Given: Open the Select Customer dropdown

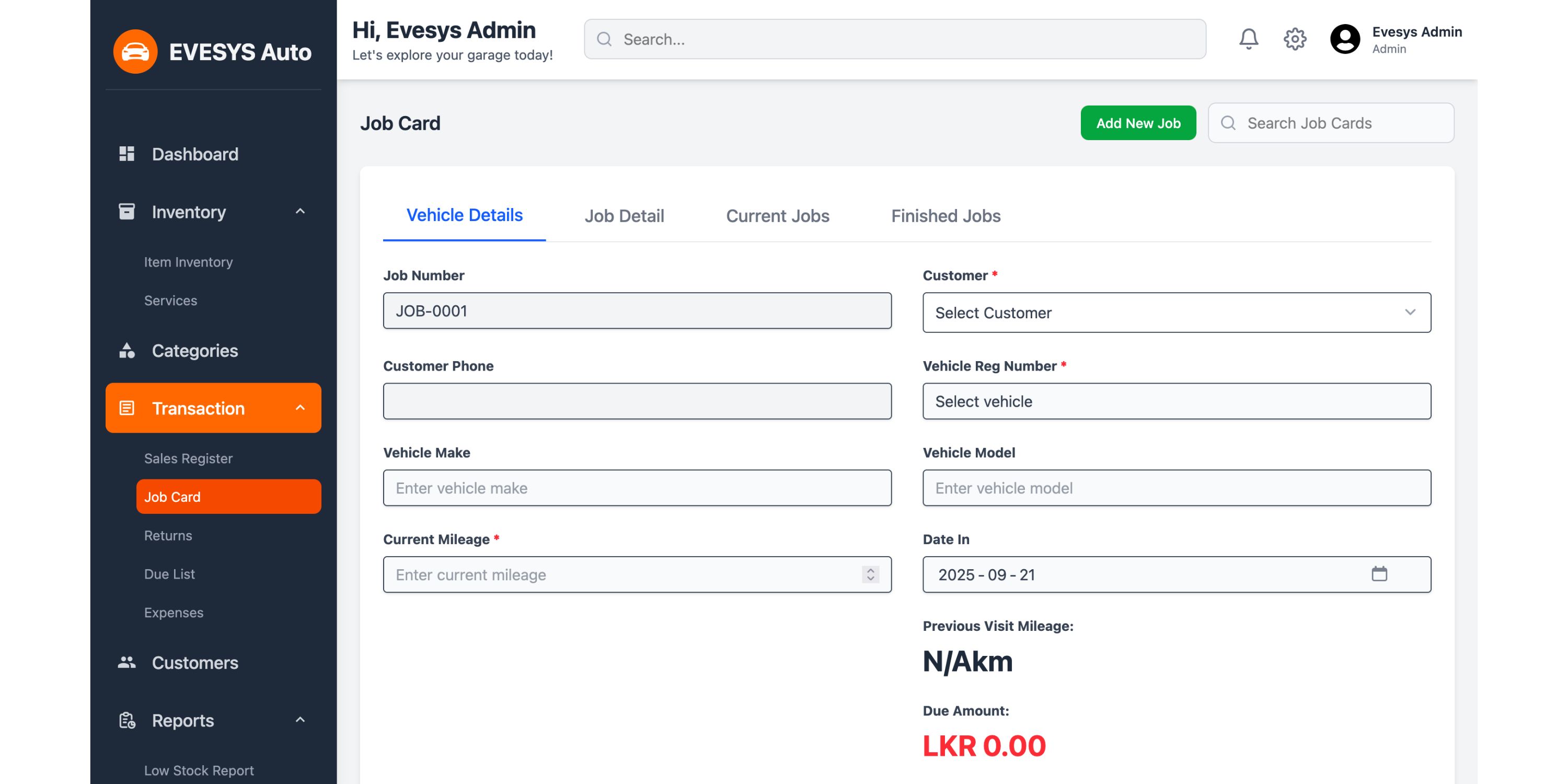Looking at the screenshot, I should (1176, 313).
